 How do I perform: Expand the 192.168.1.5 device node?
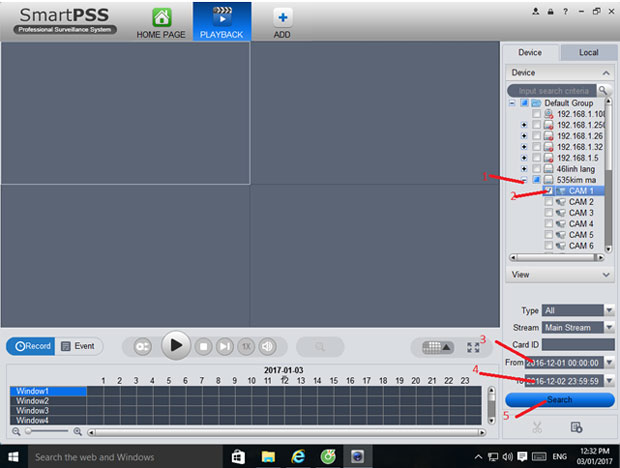(x=524, y=158)
